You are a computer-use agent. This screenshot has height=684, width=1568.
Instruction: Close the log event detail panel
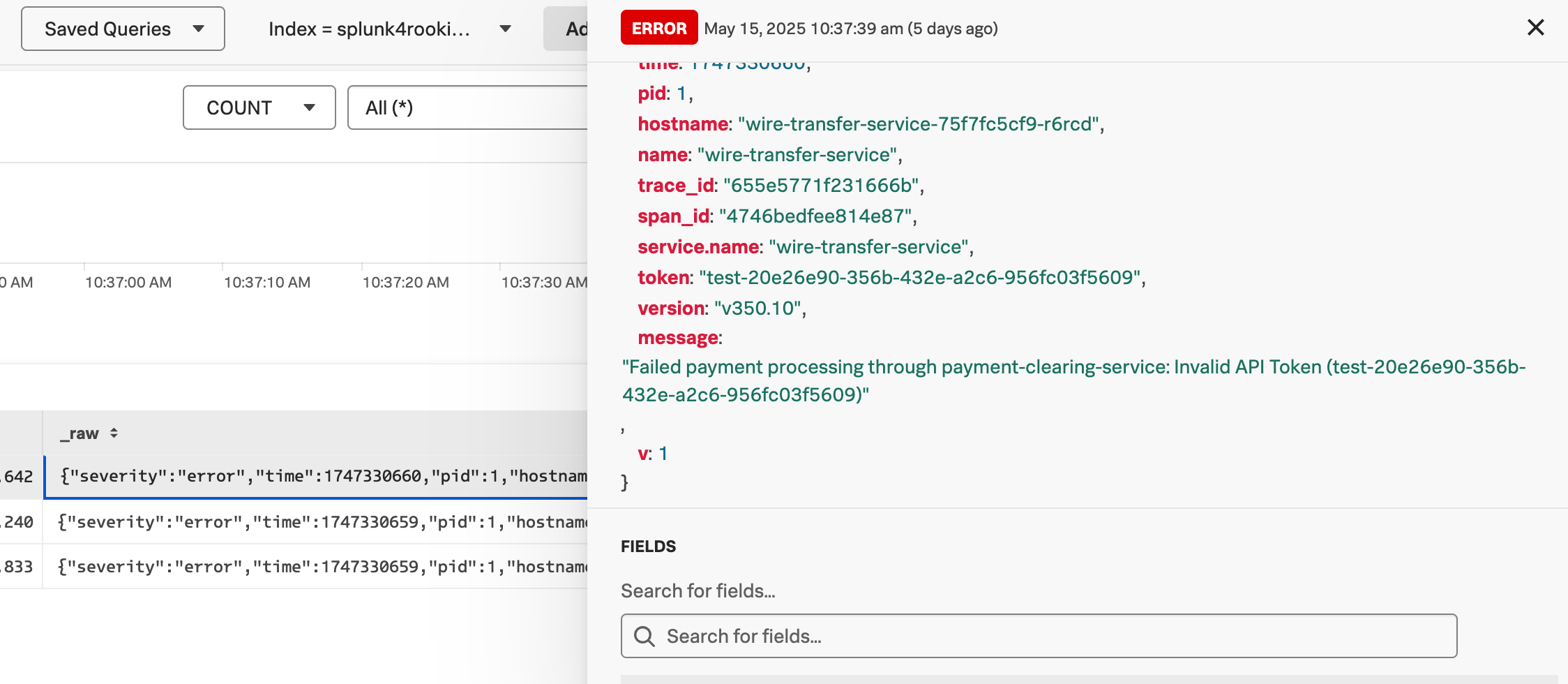click(1536, 27)
